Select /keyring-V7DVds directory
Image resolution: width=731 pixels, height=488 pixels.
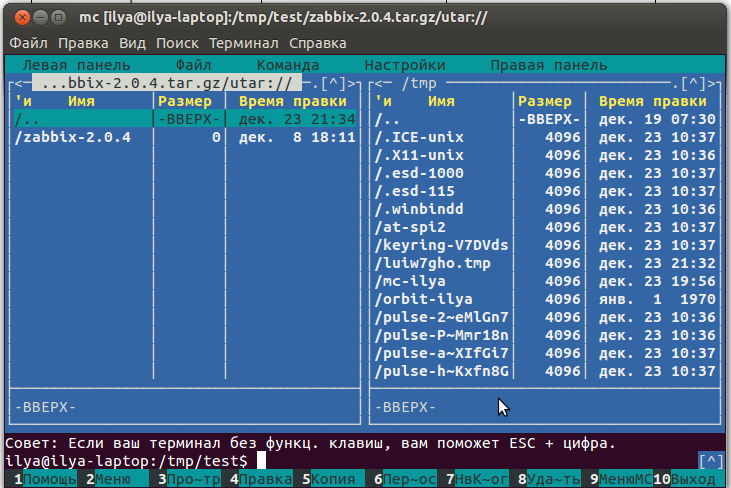[x=545, y=245]
